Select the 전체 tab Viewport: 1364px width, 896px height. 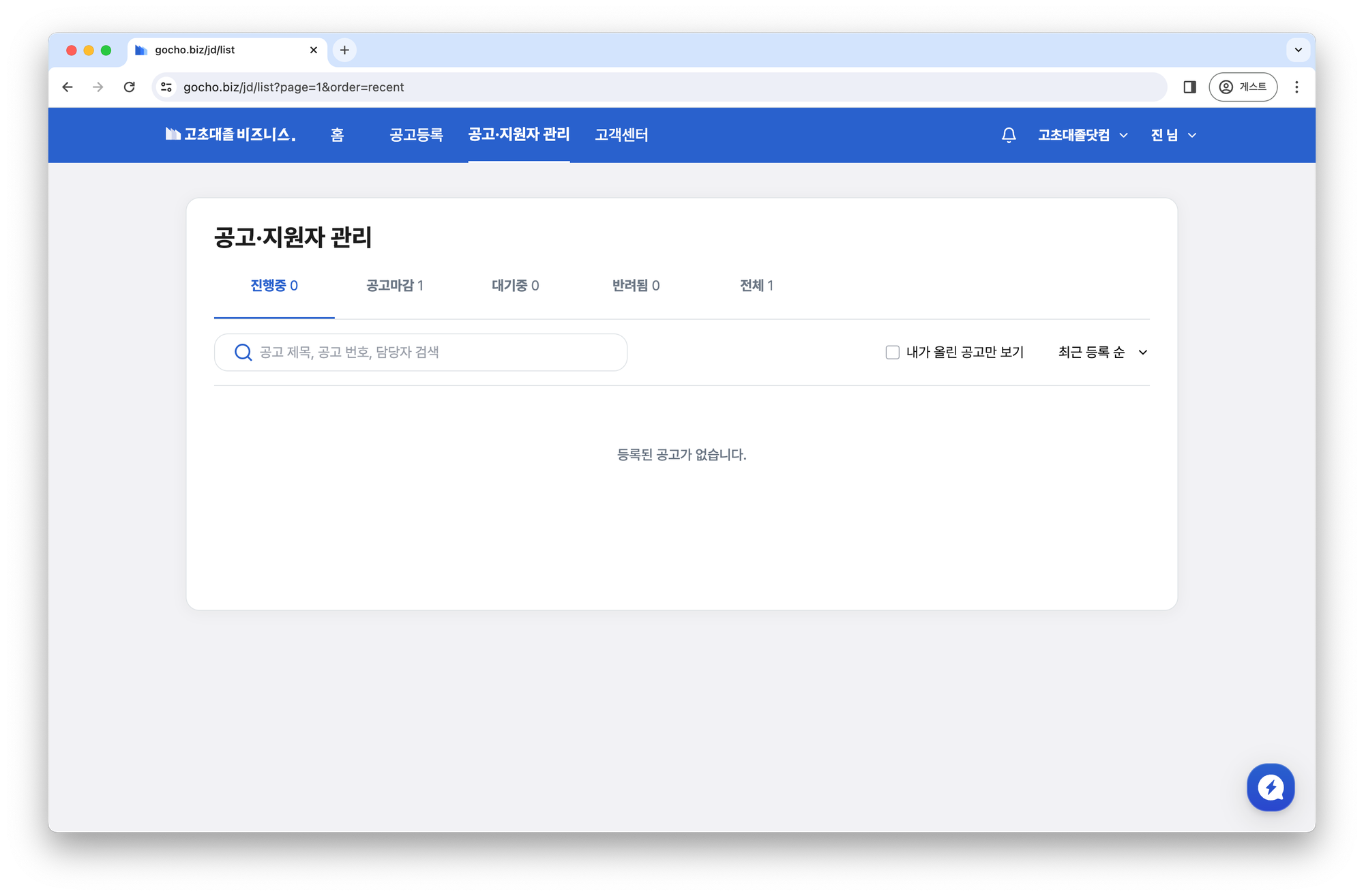coord(757,286)
